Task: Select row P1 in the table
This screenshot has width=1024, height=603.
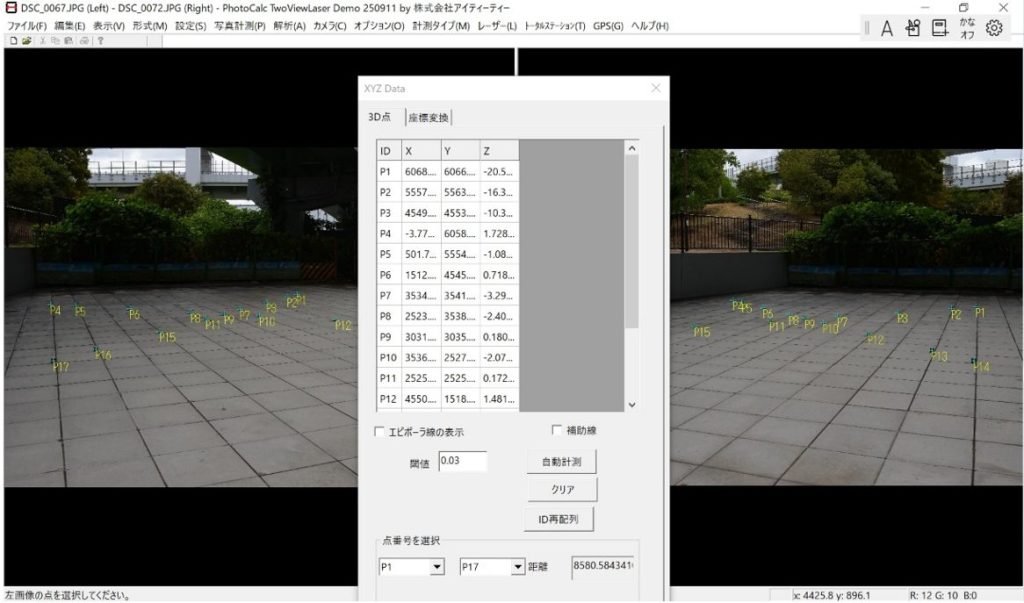Action: point(448,172)
